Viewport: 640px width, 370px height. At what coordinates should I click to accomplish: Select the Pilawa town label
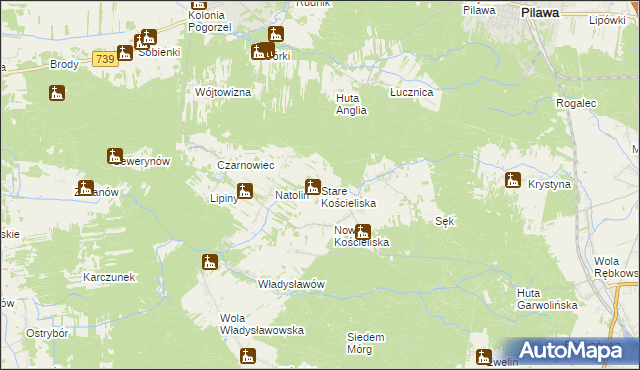(x=540, y=13)
